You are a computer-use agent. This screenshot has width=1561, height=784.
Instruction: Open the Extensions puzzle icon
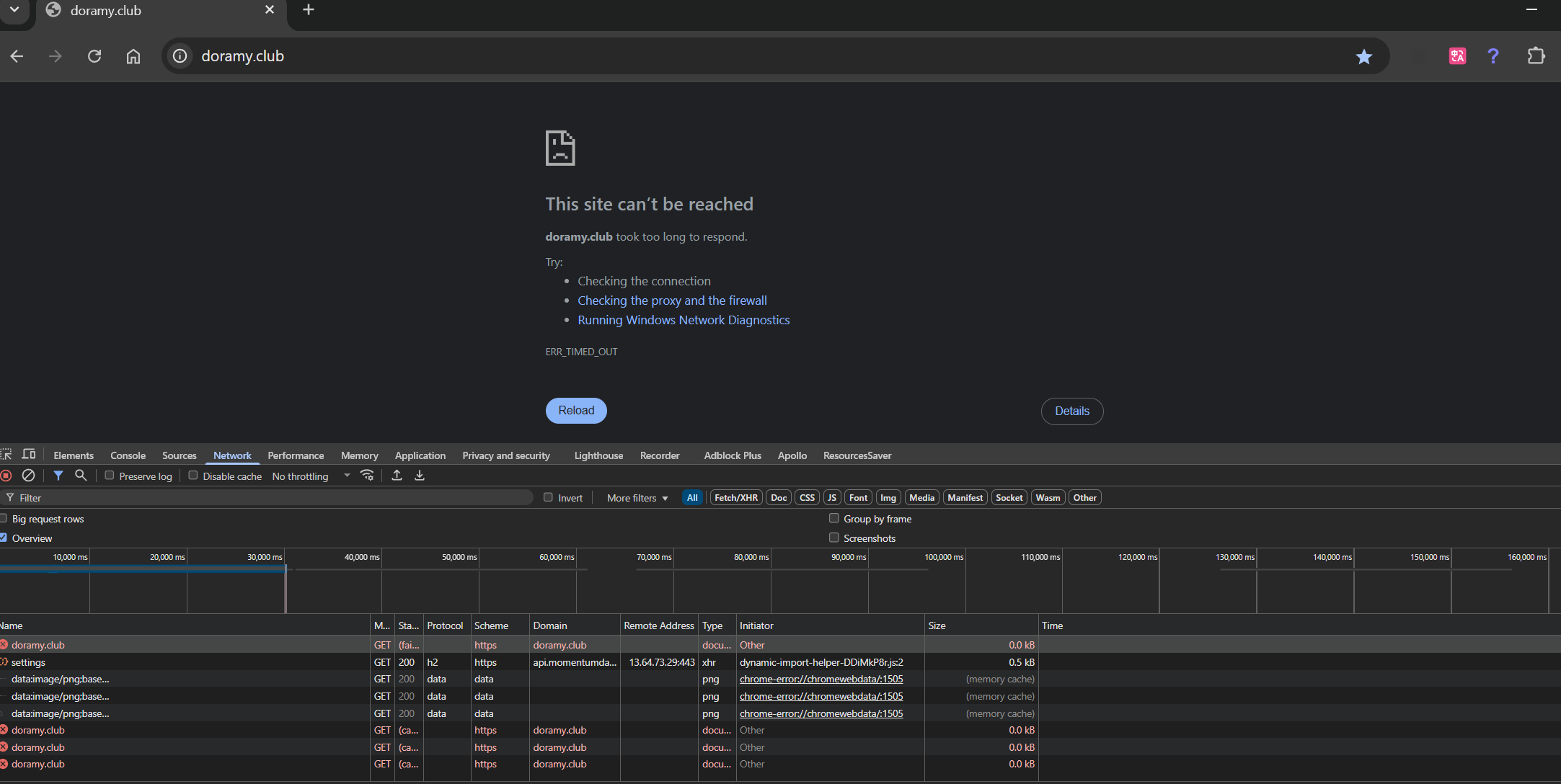1536,56
